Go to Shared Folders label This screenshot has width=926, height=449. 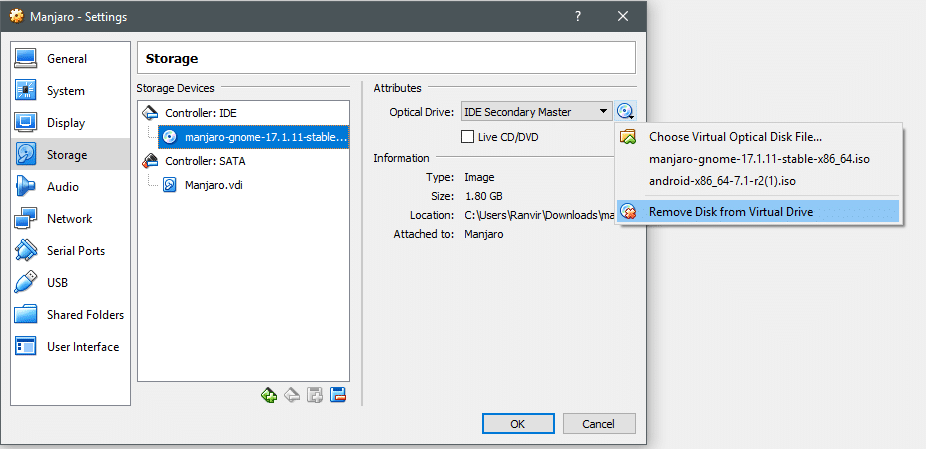point(86,314)
